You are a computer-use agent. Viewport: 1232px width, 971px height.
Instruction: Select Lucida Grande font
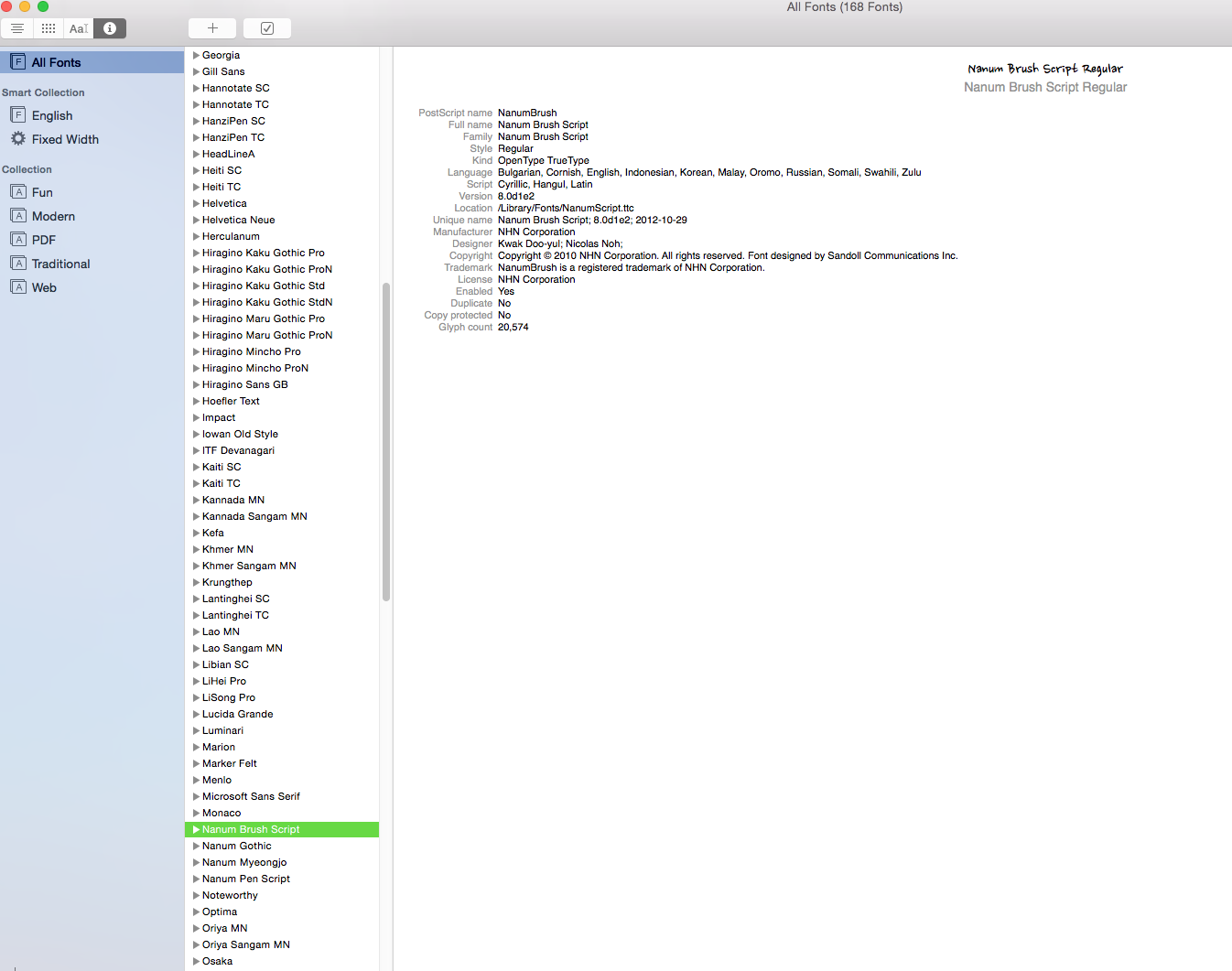[x=237, y=714]
